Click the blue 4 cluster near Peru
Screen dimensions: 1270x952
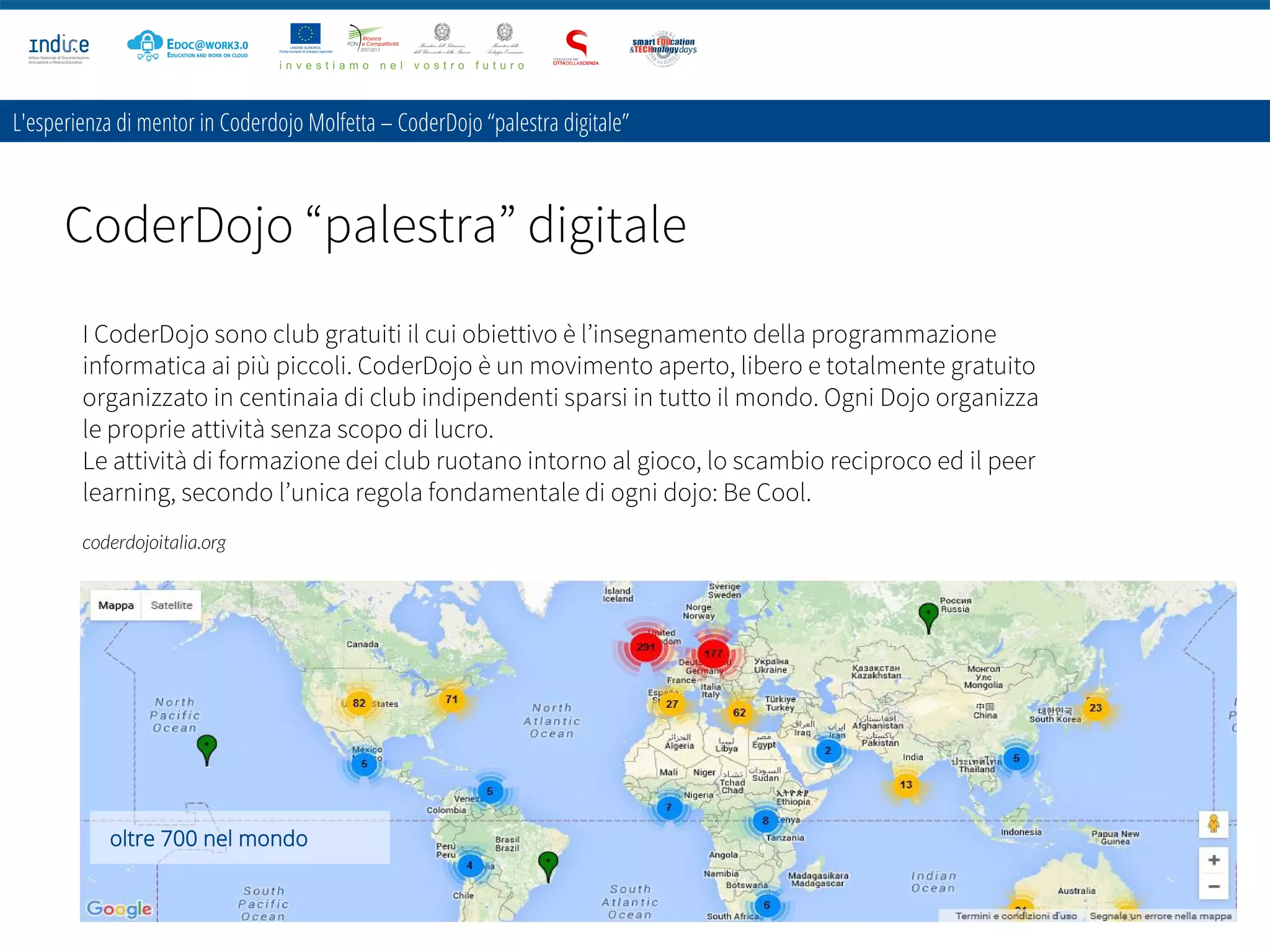[x=469, y=866]
